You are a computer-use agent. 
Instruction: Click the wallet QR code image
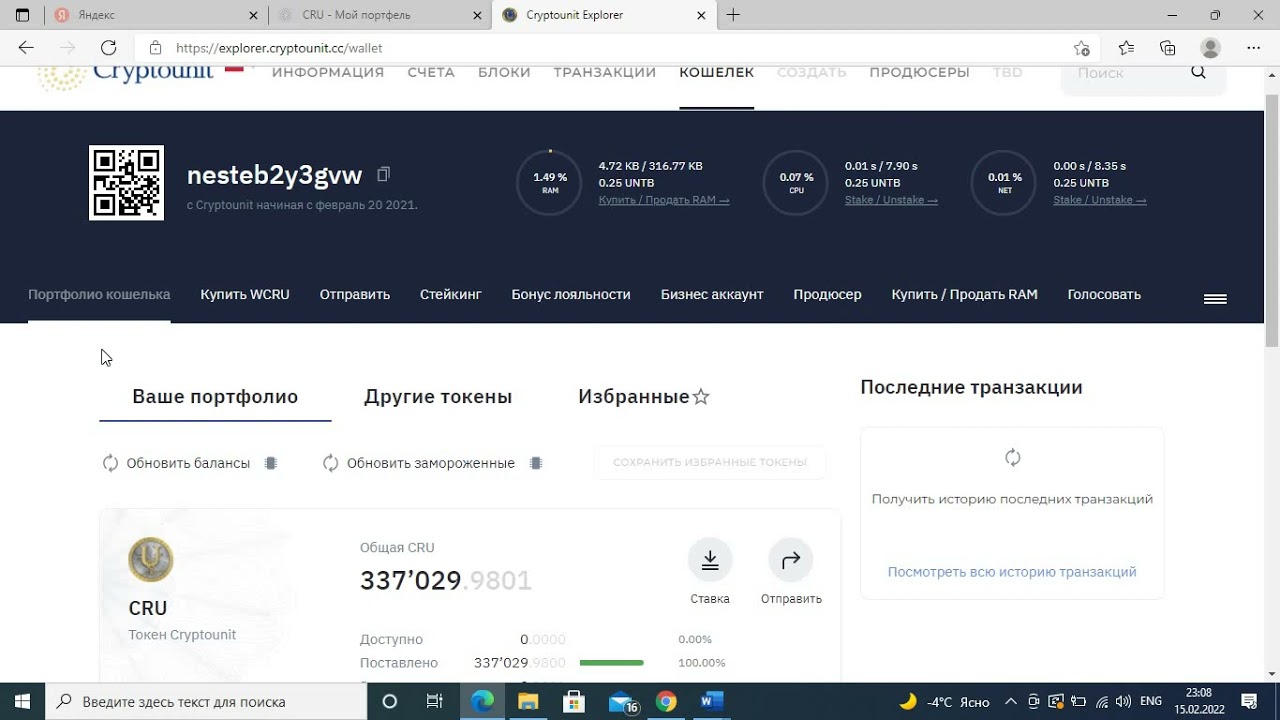(x=126, y=183)
